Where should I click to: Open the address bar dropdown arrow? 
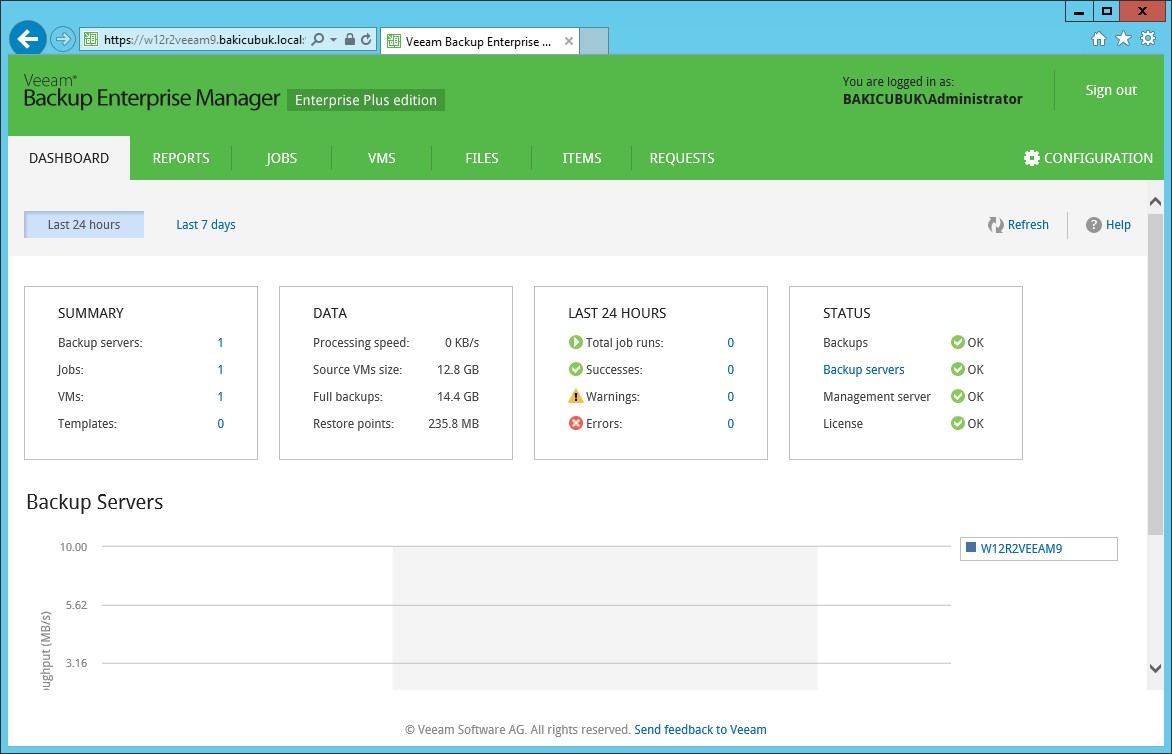tap(333, 40)
